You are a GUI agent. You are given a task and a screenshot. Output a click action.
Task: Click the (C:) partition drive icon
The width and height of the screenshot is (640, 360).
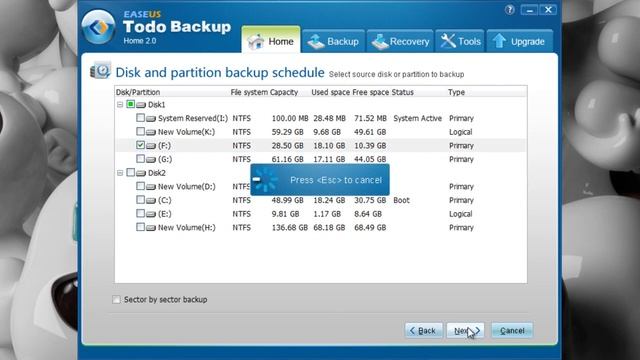click(x=151, y=200)
